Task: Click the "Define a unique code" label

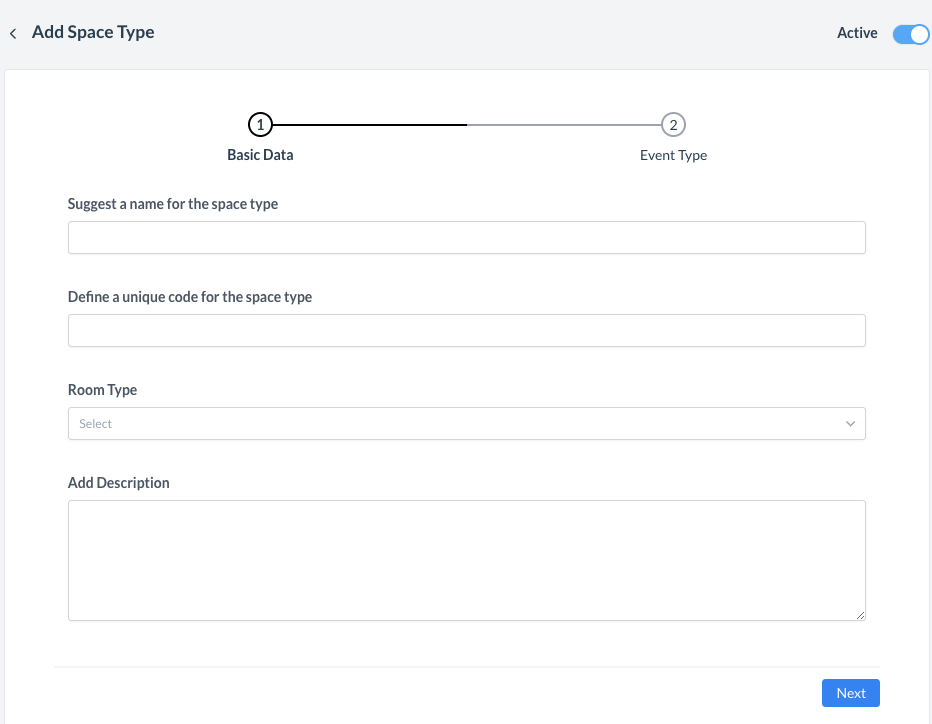Action: coord(190,297)
